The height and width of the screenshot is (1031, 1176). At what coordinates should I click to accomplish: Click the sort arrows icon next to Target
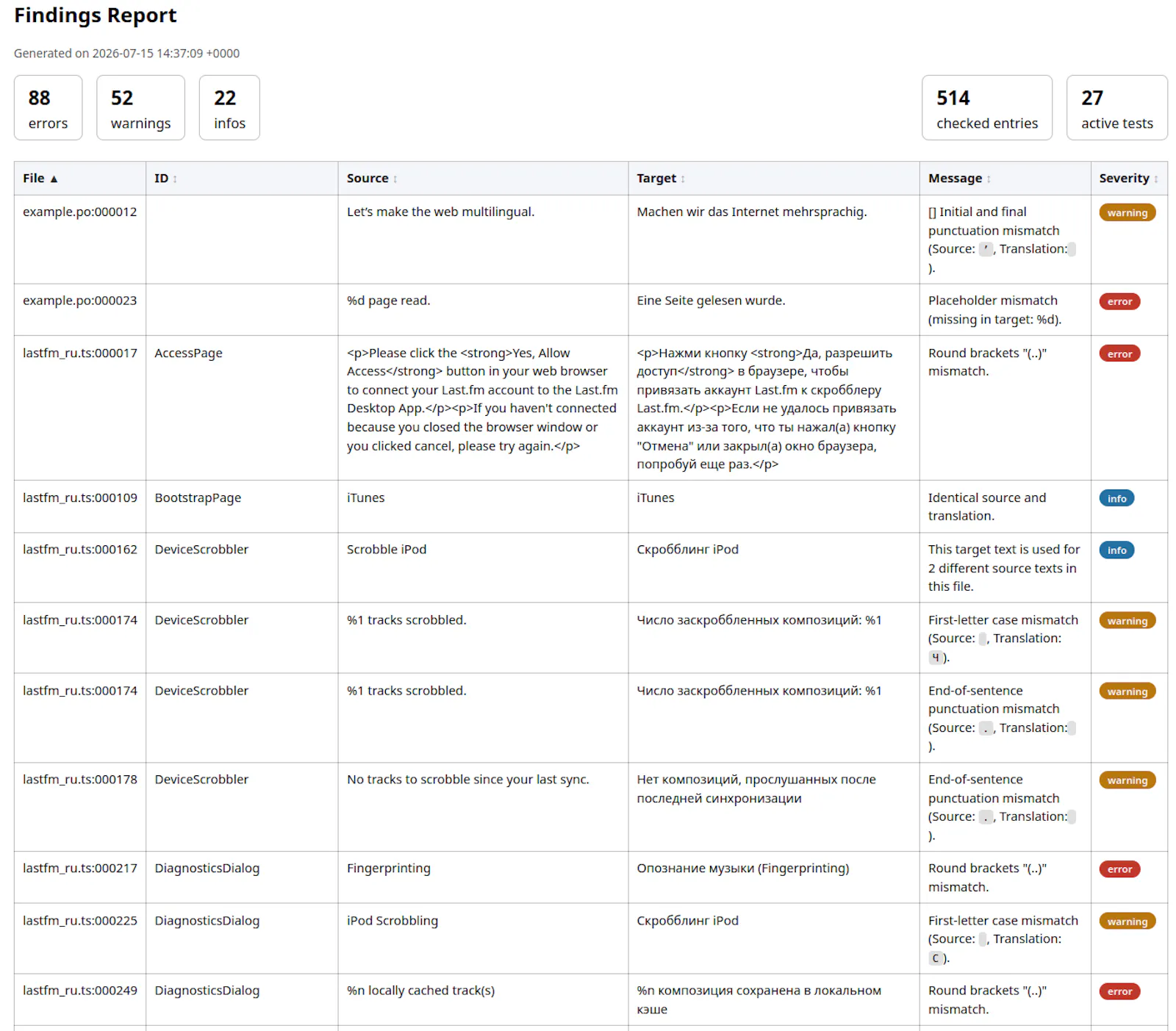(683, 179)
